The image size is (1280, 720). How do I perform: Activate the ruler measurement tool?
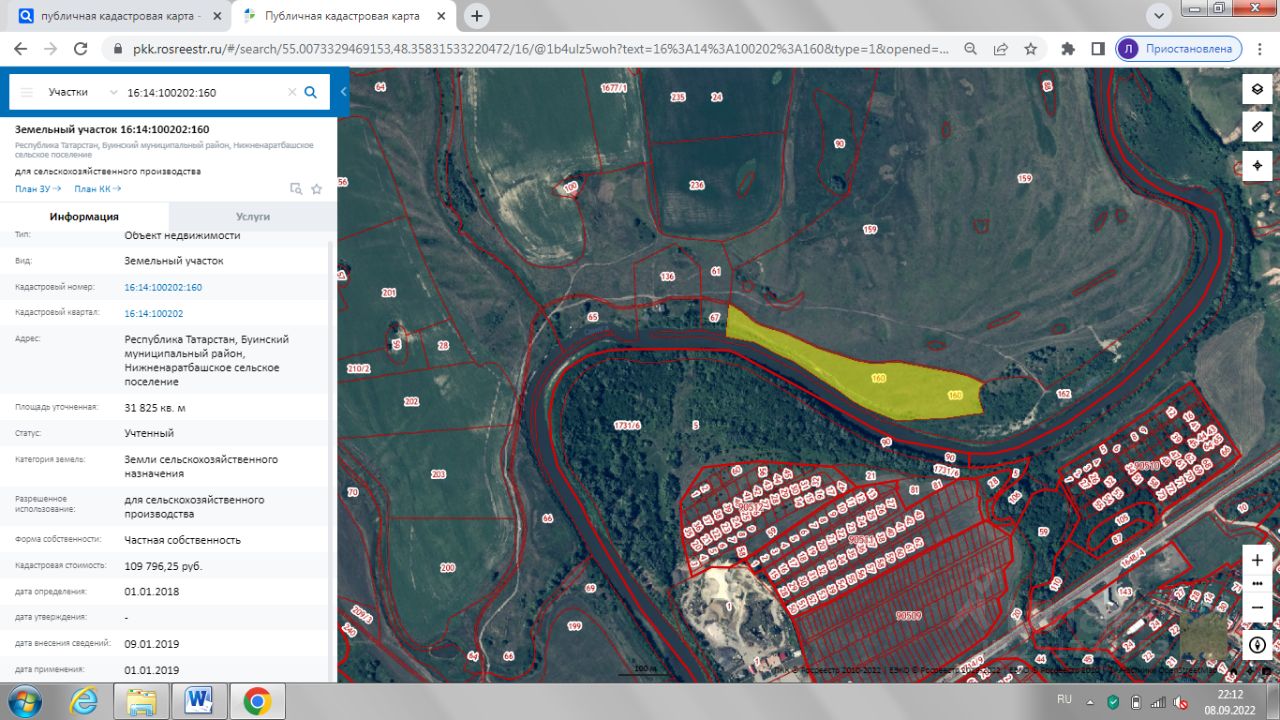pos(1257,127)
